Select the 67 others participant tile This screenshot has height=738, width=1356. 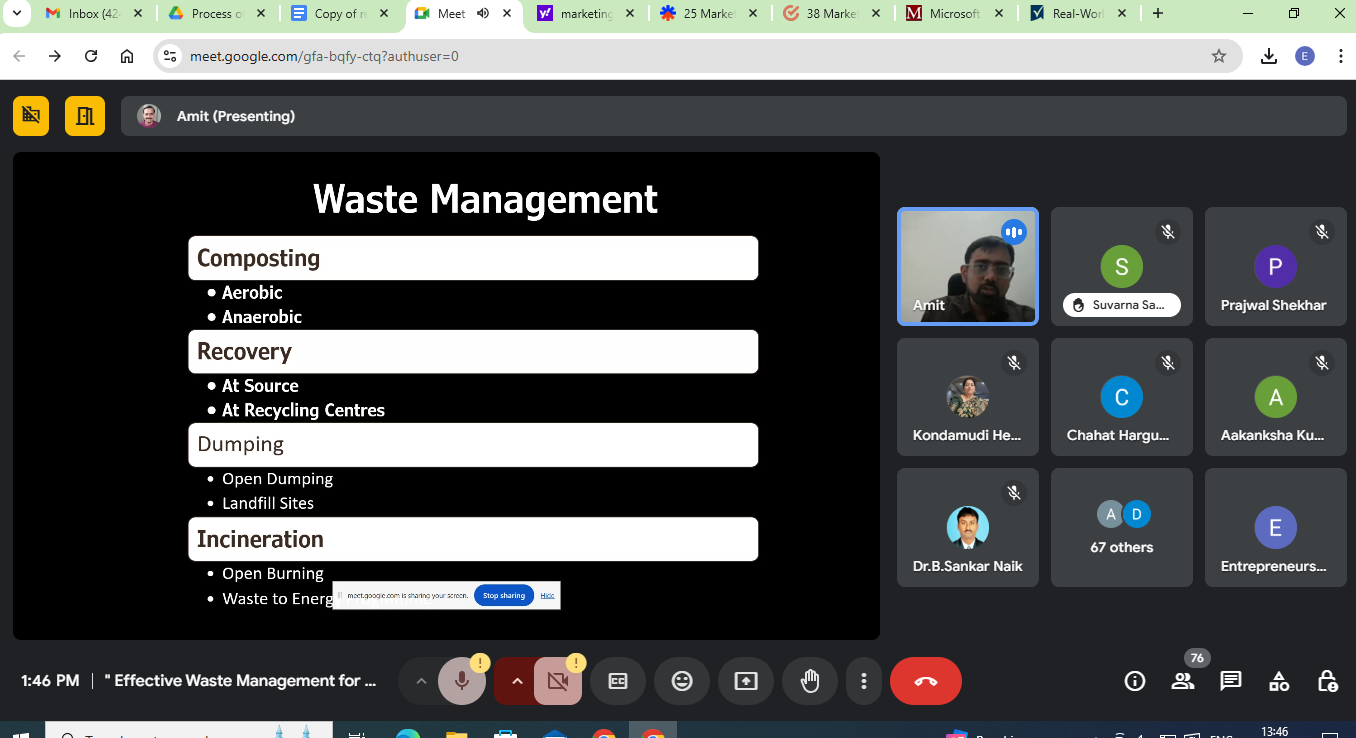coord(1122,527)
